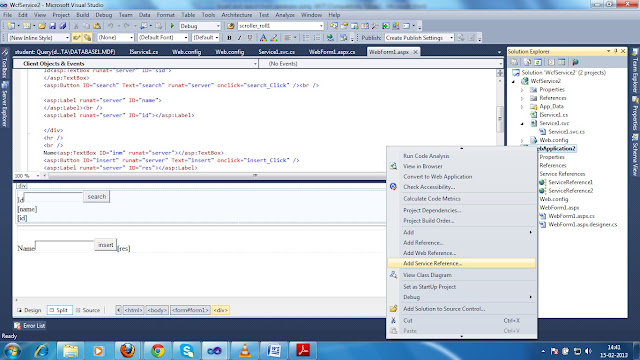
Task: Switch to Split view button
Action: click(x=59, y=310)
